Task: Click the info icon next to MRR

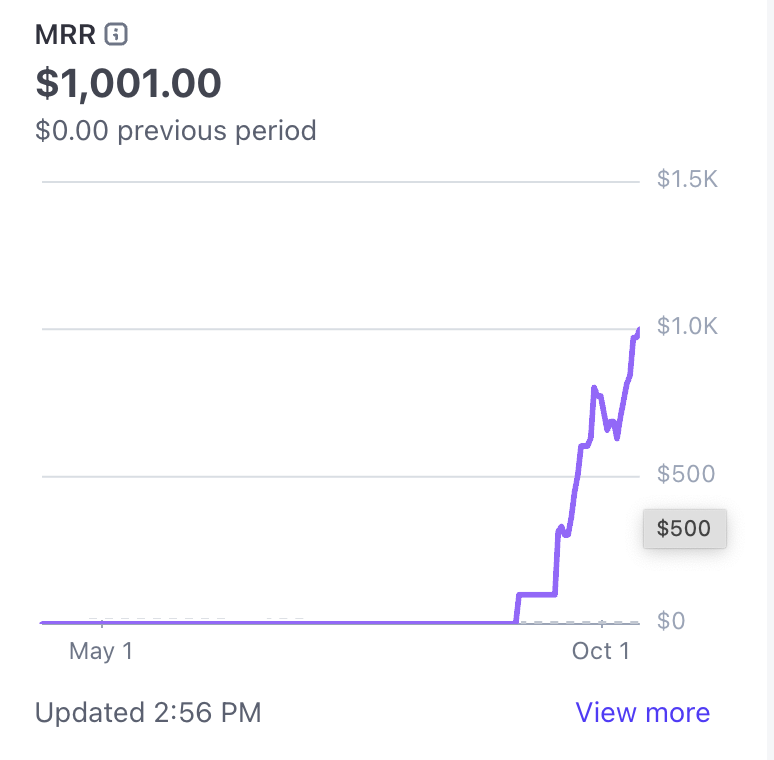Action: [117, 35]
